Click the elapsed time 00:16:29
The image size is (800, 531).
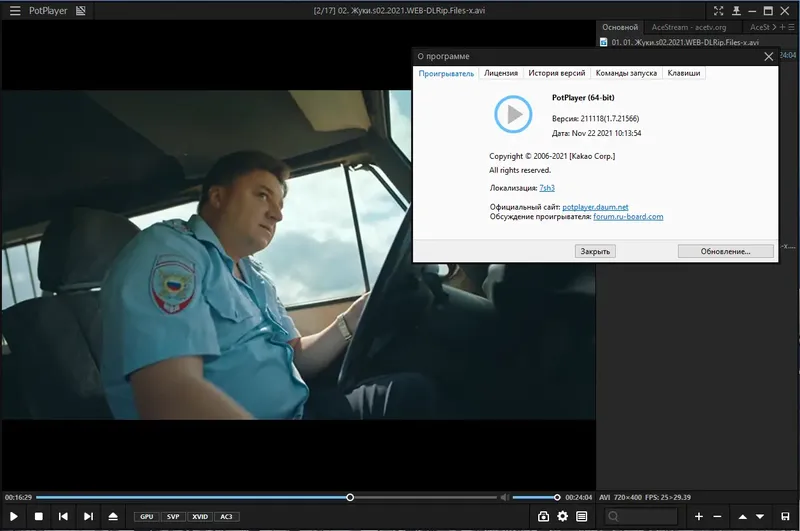click(18, 497)
